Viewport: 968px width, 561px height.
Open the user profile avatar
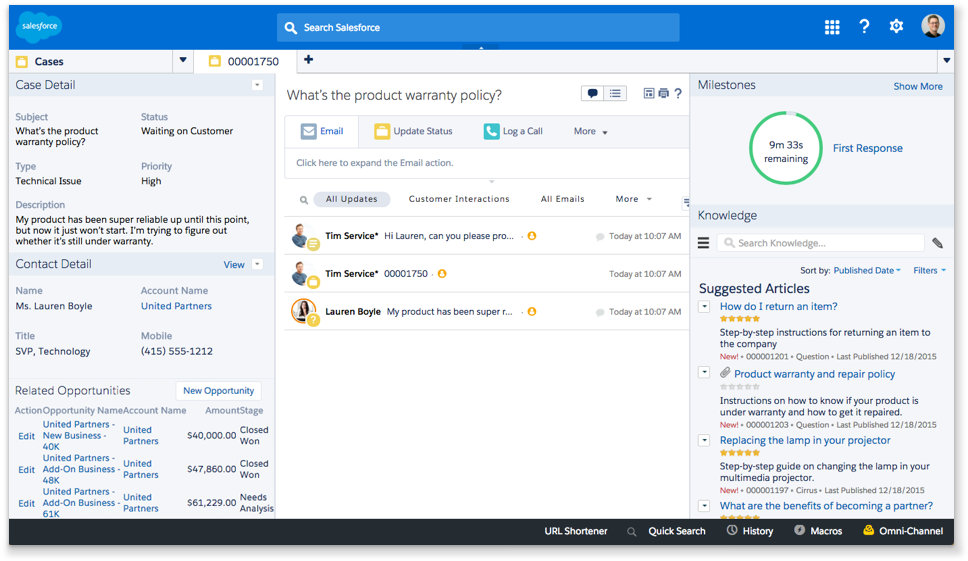pyautogui.click(x=933, y=26)
